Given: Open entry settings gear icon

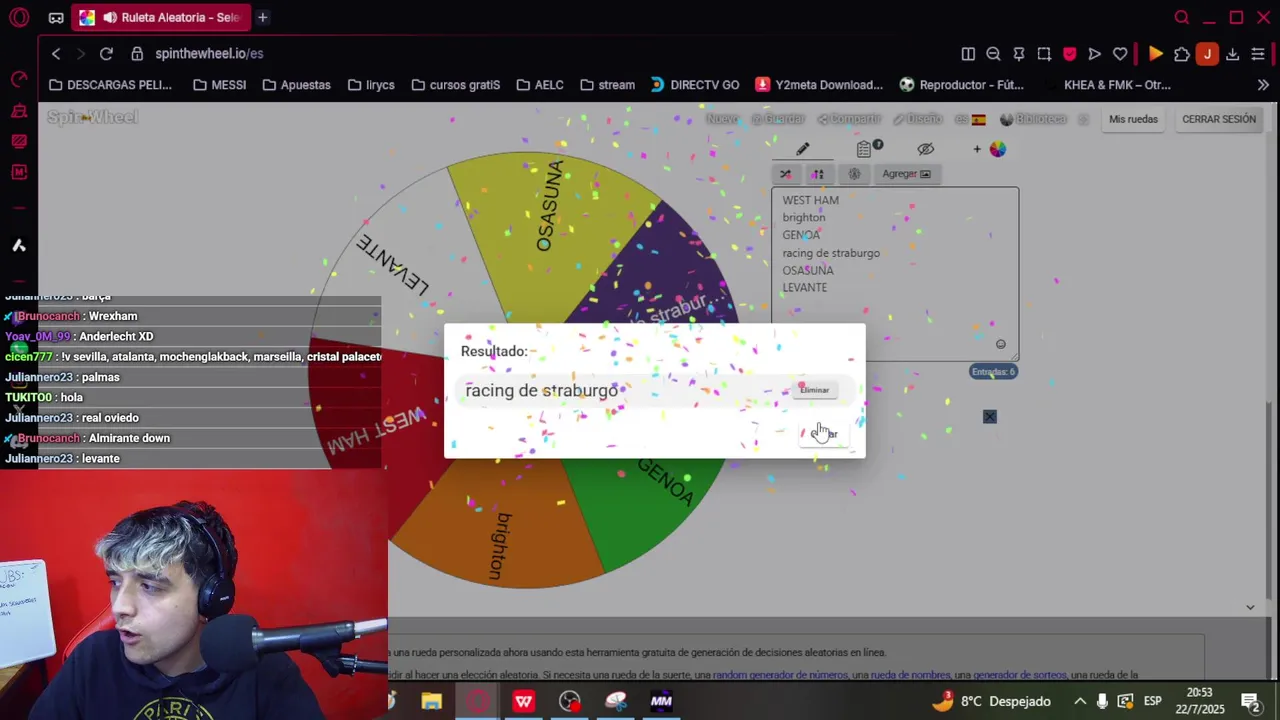Looking at the screenshot, I should pos(854,174).
